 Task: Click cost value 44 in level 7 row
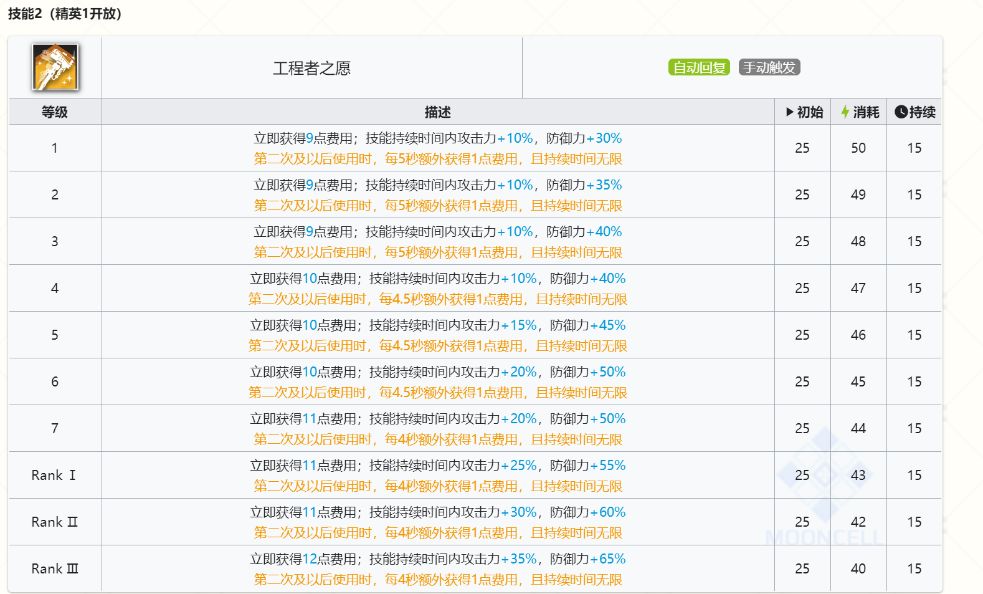pos(858,428)
